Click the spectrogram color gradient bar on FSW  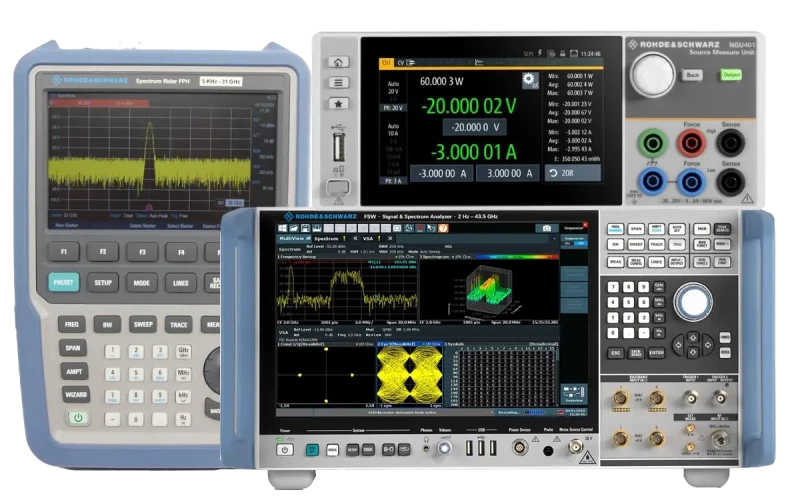coord(515,257)
